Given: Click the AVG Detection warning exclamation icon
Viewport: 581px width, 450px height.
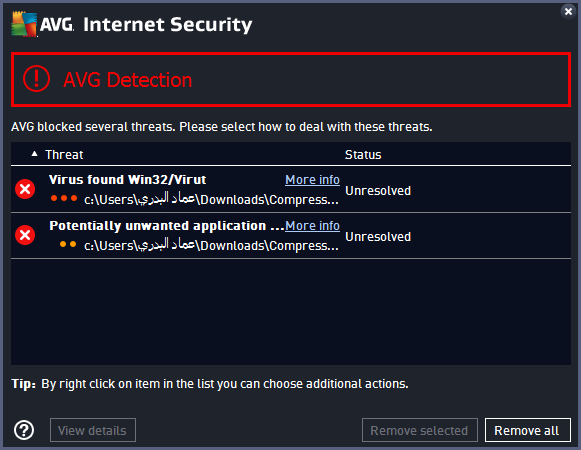Looking at the screenshot, I should (x=36, y=79).
